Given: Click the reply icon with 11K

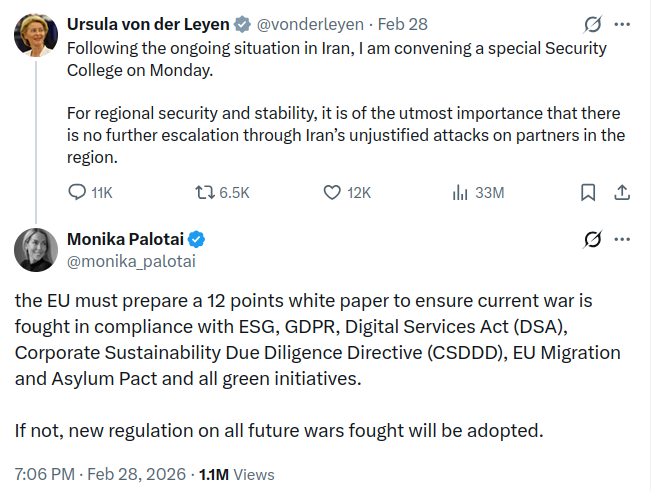Looking at the screenshot, I should coord(77,192).
